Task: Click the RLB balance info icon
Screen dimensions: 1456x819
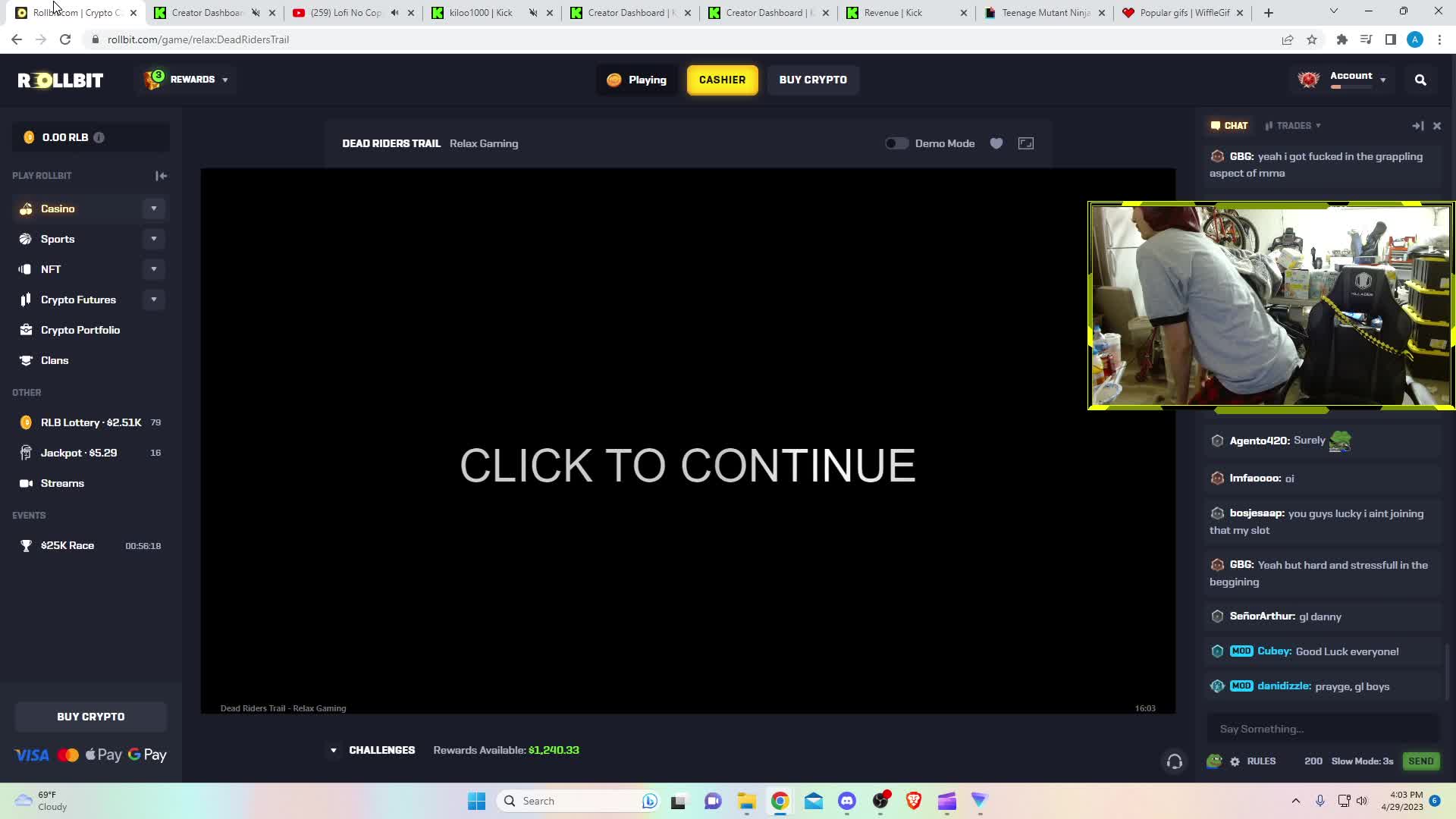Action: tap(99, 137)
